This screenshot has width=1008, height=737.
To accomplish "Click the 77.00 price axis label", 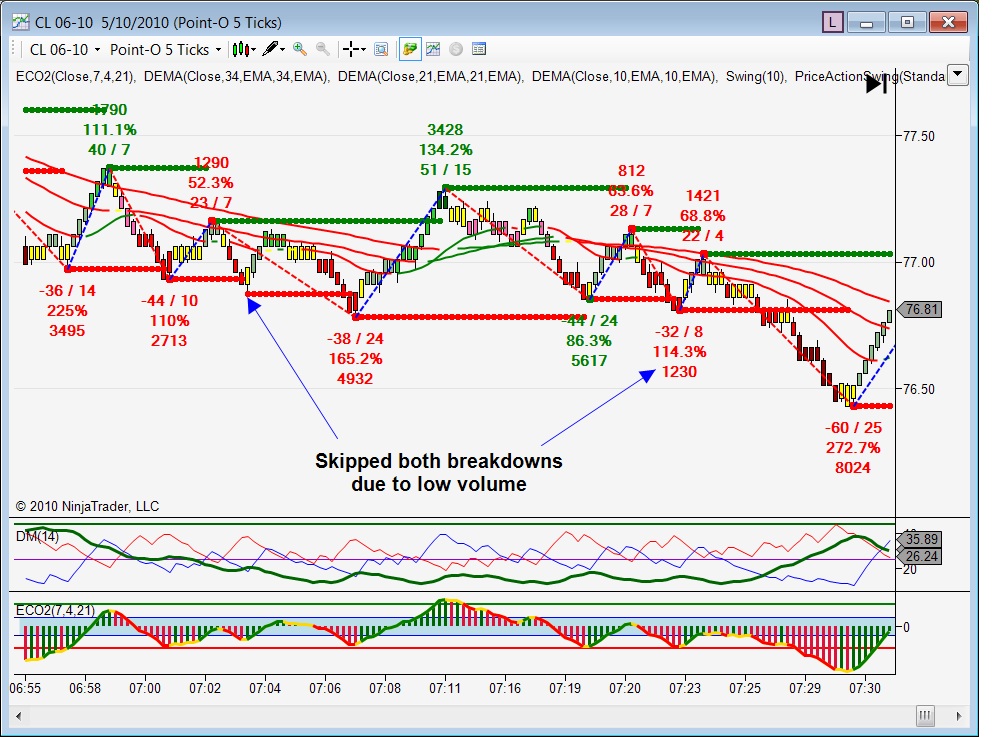I will click(919, 262).
